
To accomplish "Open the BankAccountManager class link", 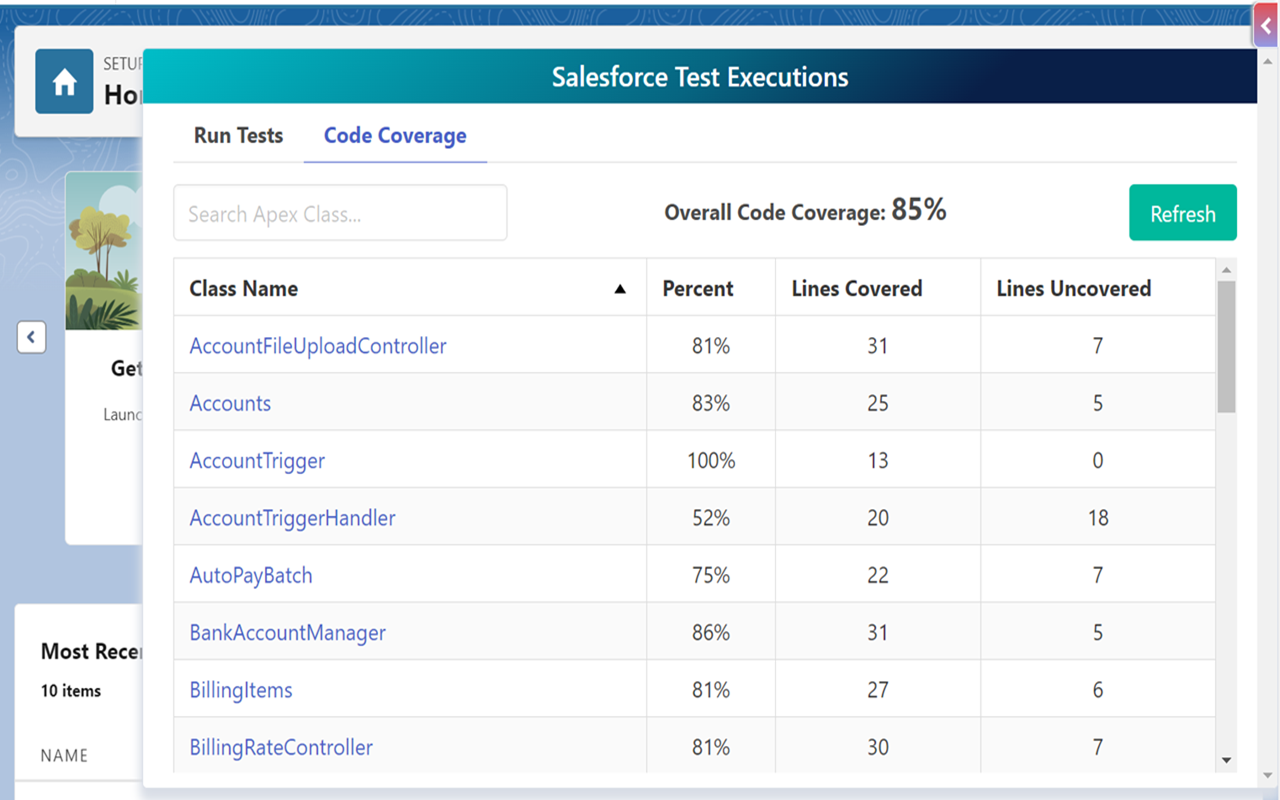I will click(x=287, y=633).
